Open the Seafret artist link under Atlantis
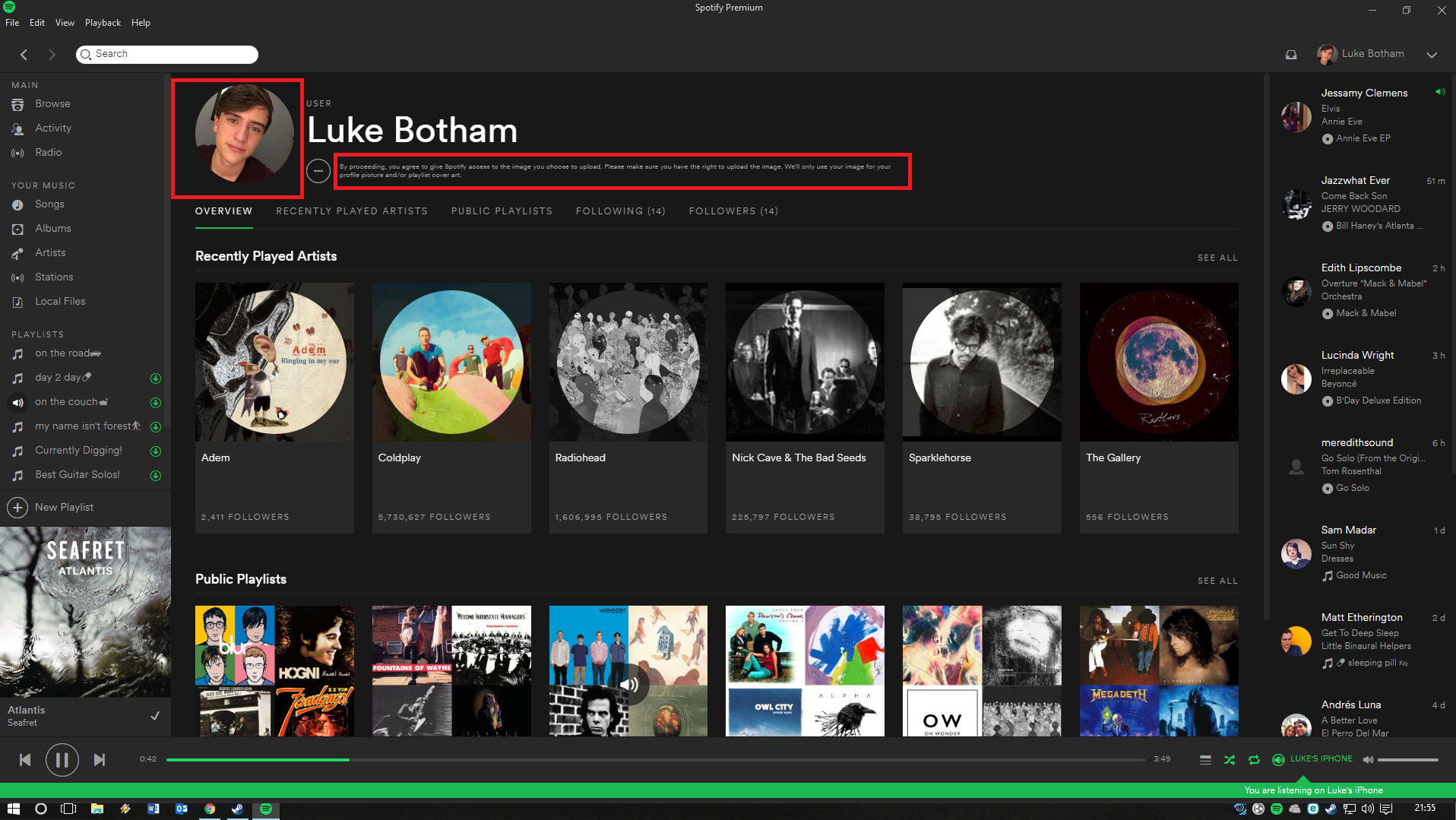The height and width of the screenshot is (820, 1456). (22, 723)
